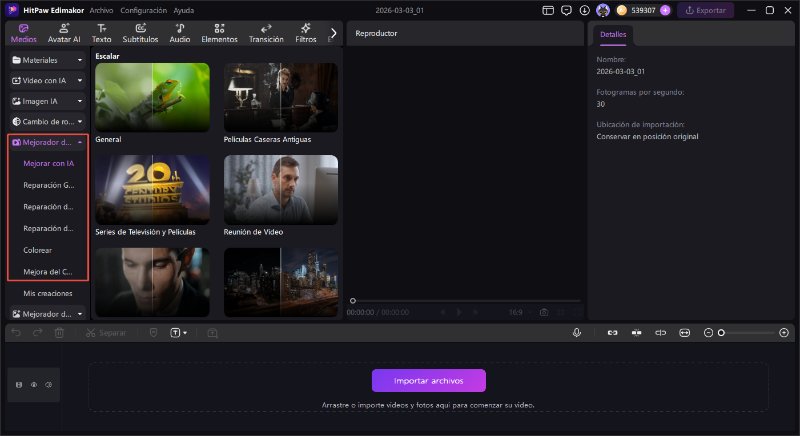Expand the Imagen IA dropdown
This screenshot has height=436, width=800.
coord(47,101)
